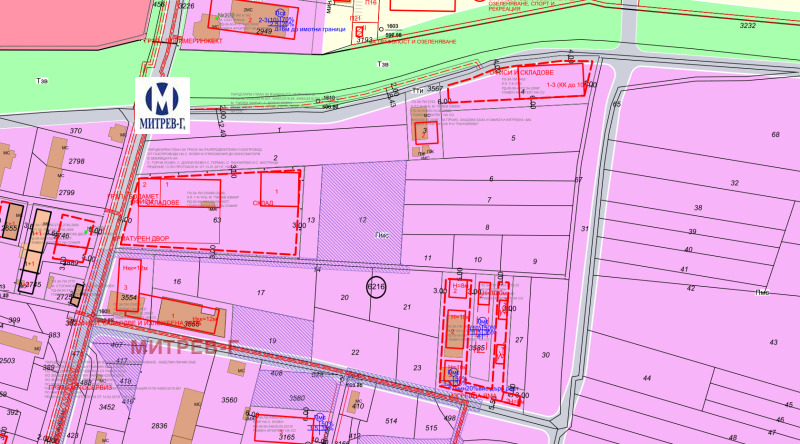Screen dimensions: 800x444
Task: Click the parcel numbered 68
Action: 775,134
